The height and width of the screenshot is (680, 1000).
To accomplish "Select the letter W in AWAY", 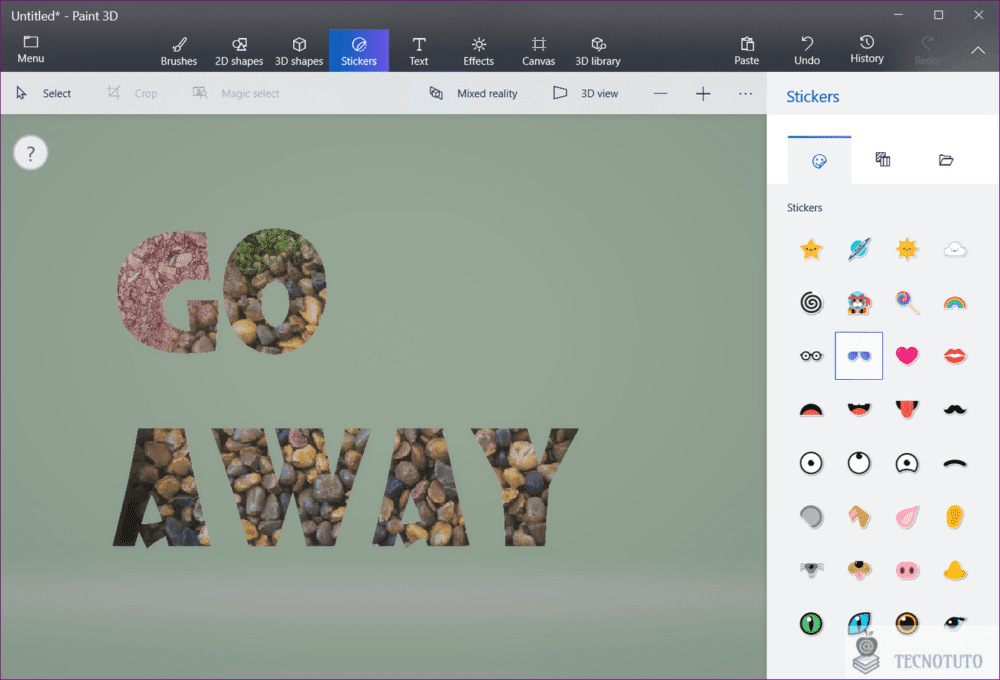I will tap(291, 487).
